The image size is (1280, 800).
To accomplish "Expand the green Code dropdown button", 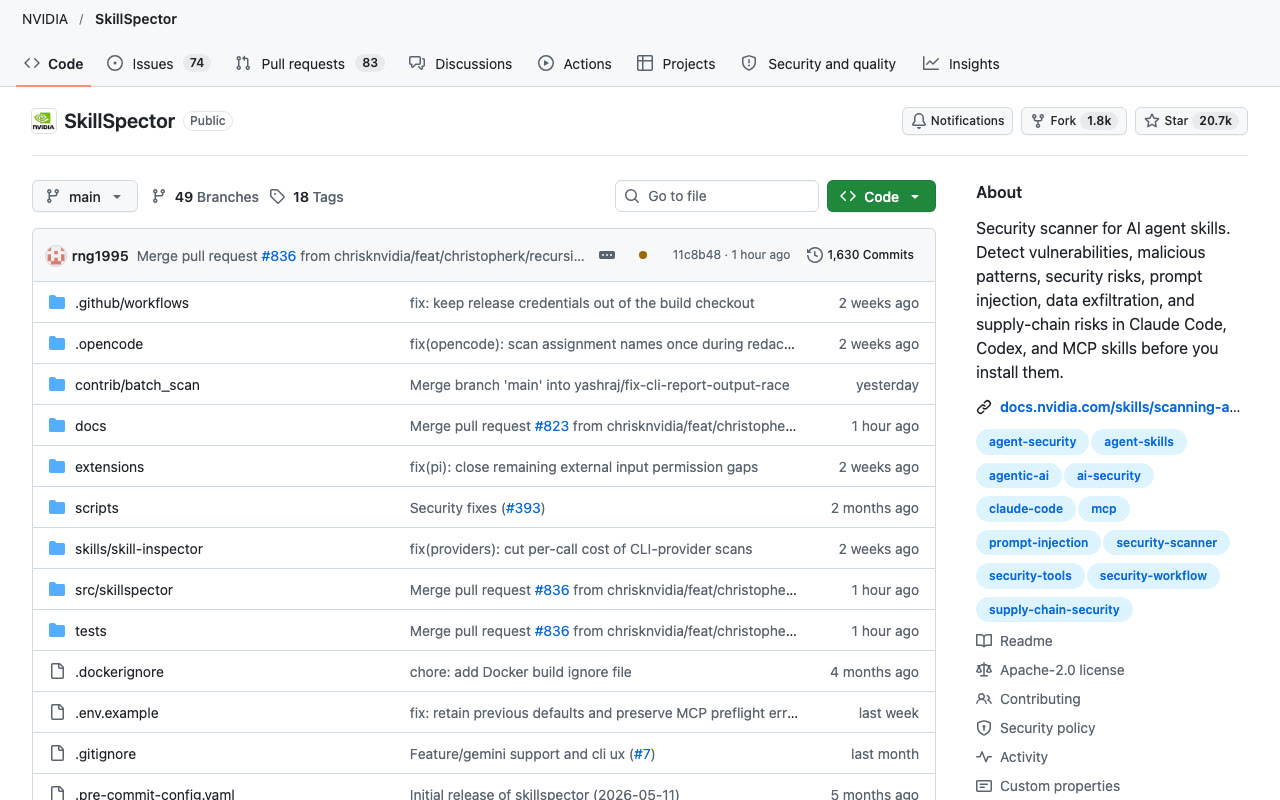I will (881, 196).
